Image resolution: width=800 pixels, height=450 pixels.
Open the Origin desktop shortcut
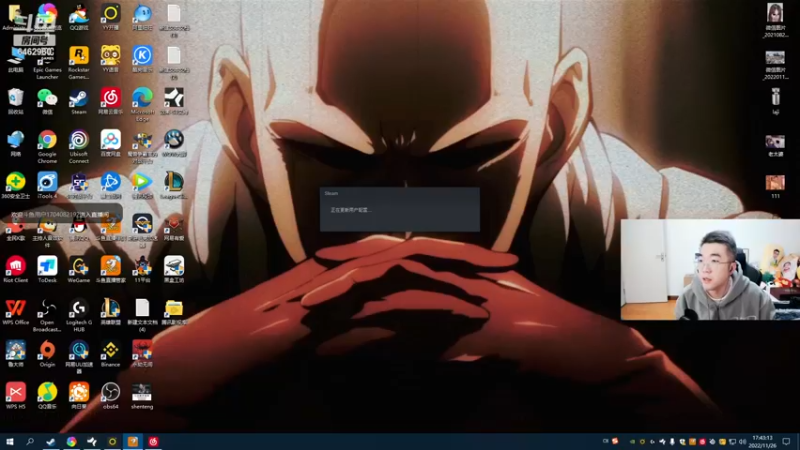coord(47,354)
